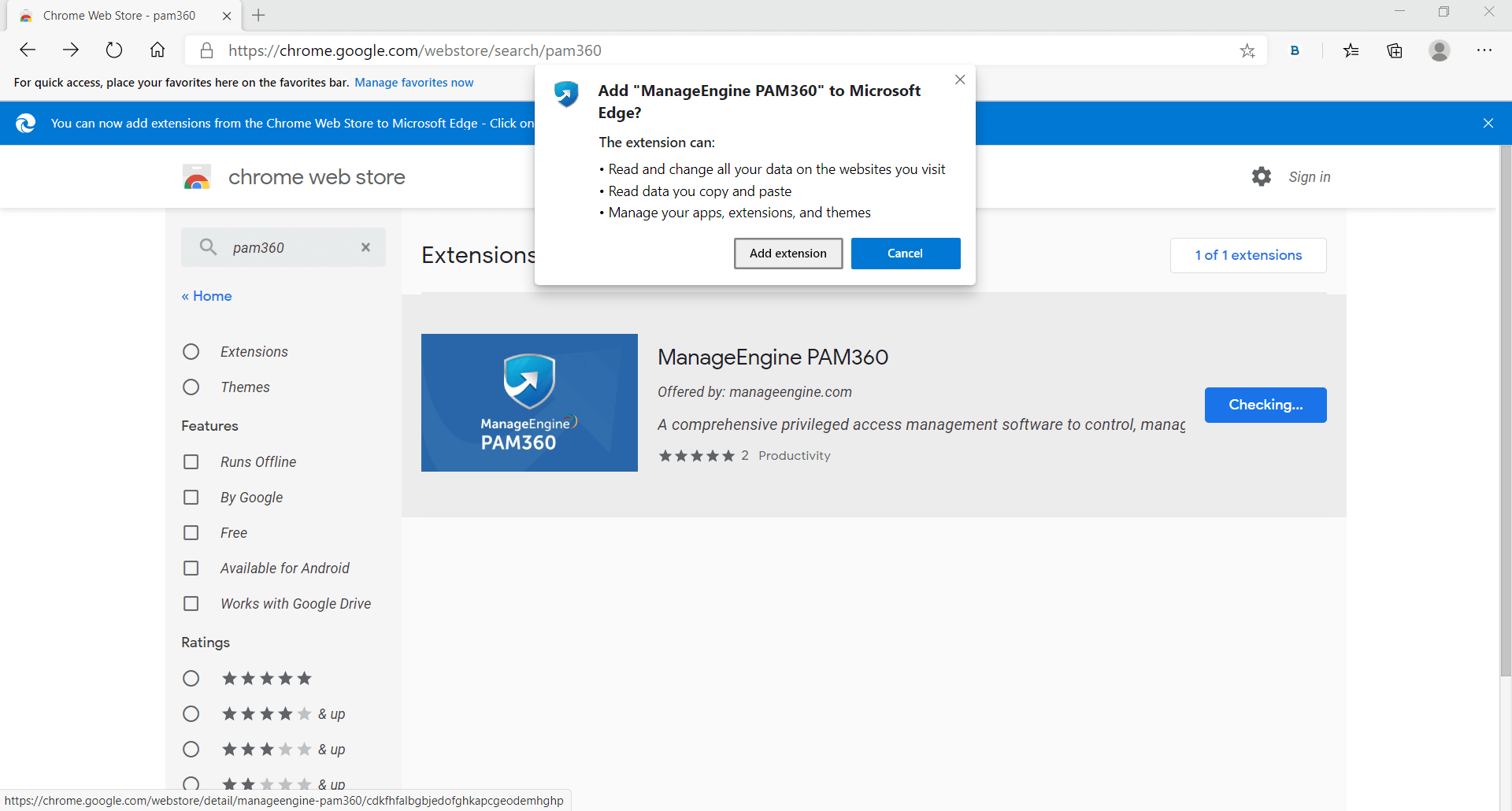Open ManageEngine PAM360 extension thumbnail
Screen dimensions: 1512x811
point(529,402)
